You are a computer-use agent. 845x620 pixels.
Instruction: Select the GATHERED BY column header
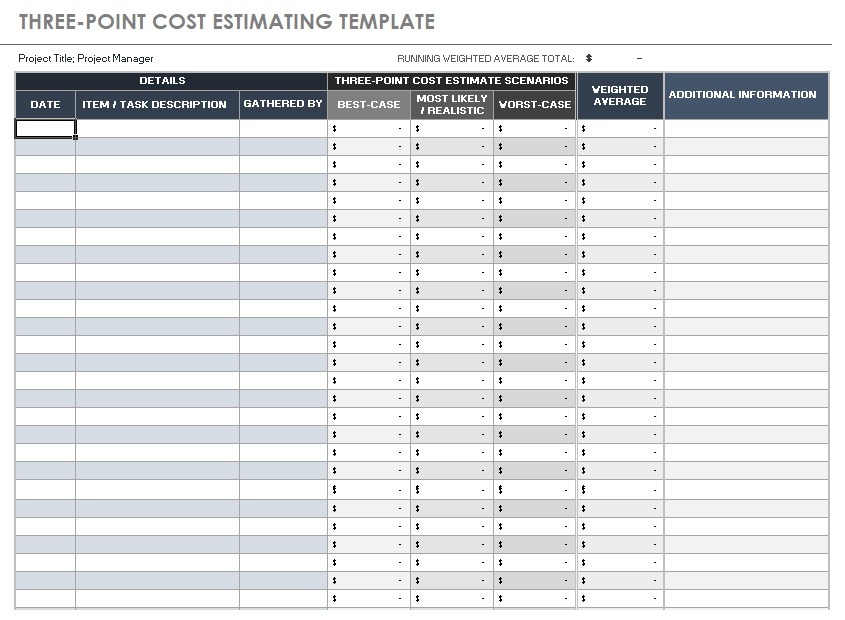tap(283, 104)
